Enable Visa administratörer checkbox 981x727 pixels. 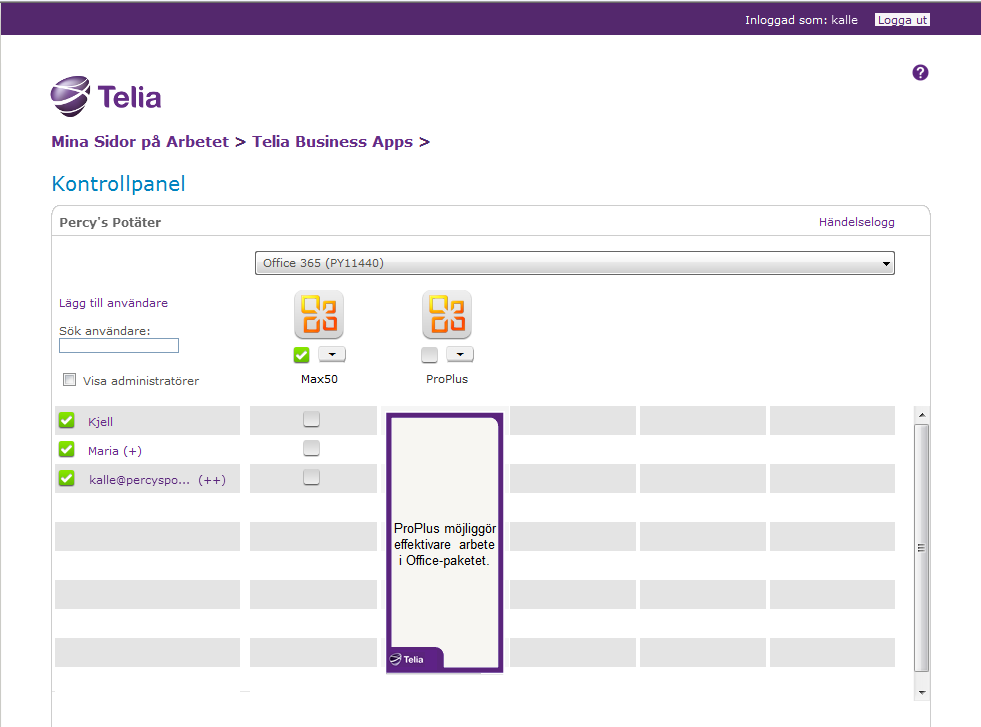click(x=69, y=380)
